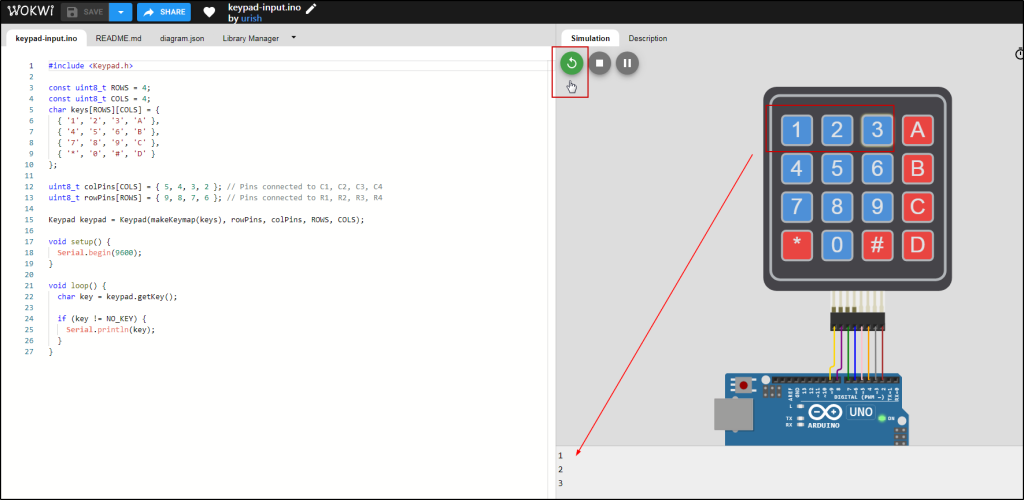Viewport: 1024px width, 500px height.
Task: Open the author link urish
Action: pyautogui.click(x=251, y=18)
